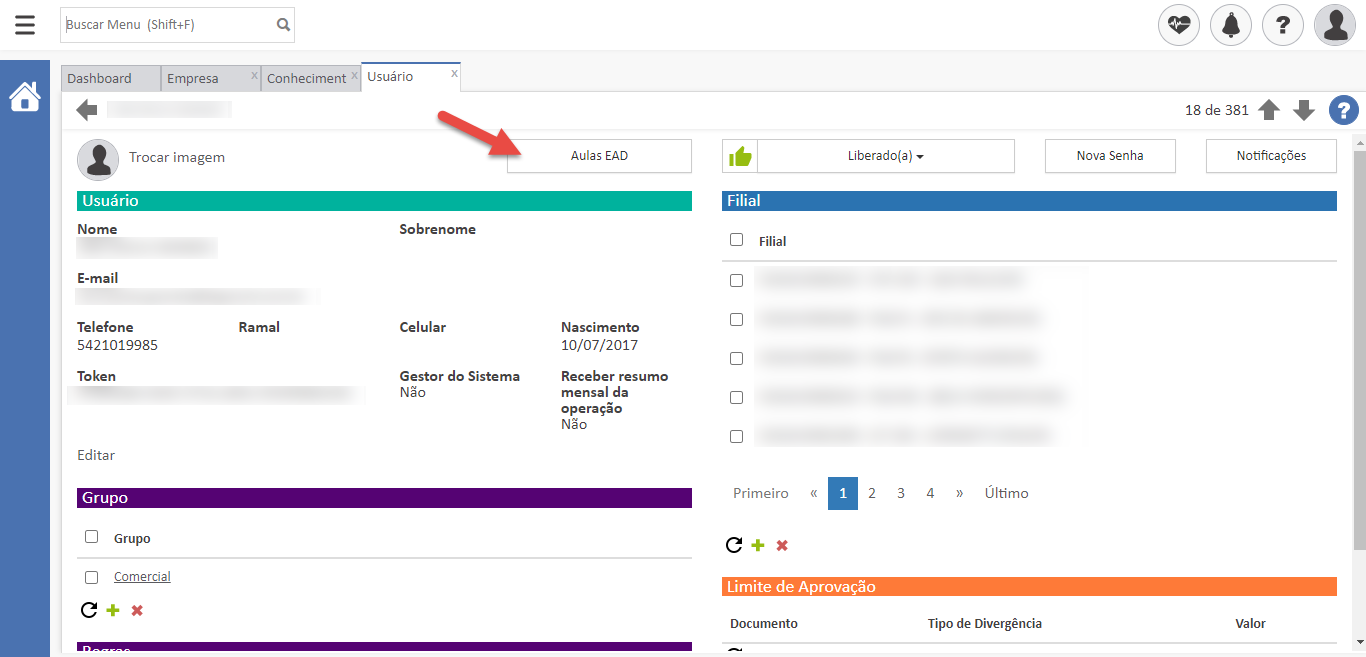Expand the Liberado(a) status dropdown
The width and height of the screenshot is (1366, 657).
885,156
